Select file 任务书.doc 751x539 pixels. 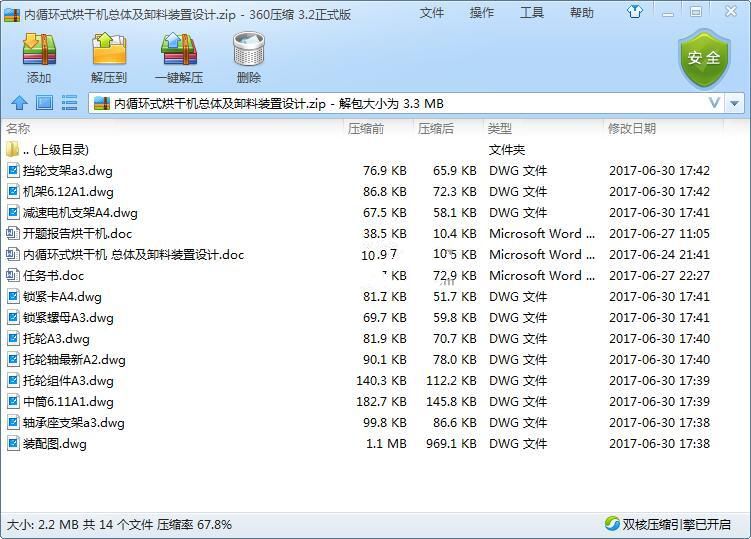tap(54, 275)
